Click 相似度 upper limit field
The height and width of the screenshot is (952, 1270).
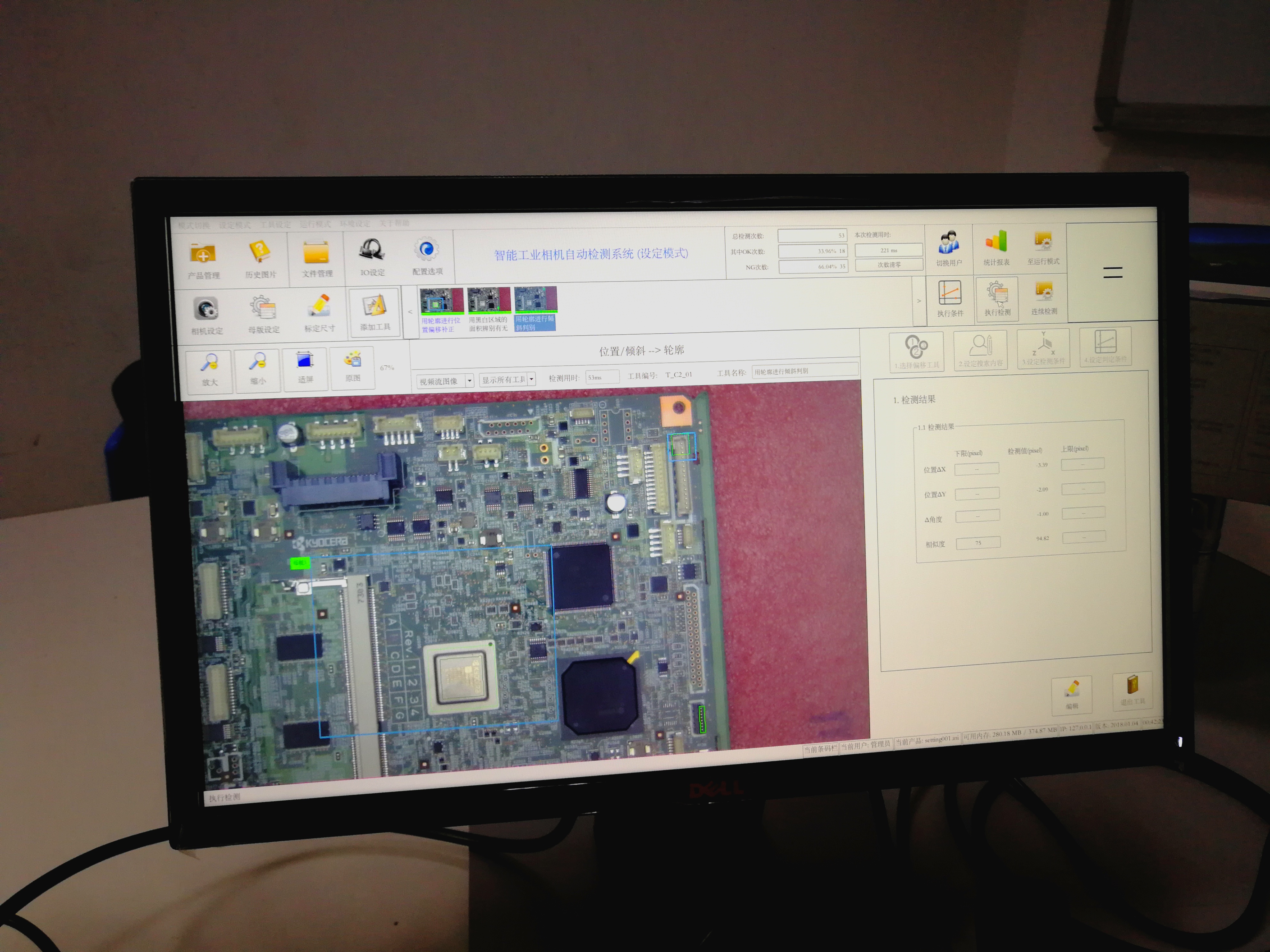pyautogui.click(x=1084, y=538)
